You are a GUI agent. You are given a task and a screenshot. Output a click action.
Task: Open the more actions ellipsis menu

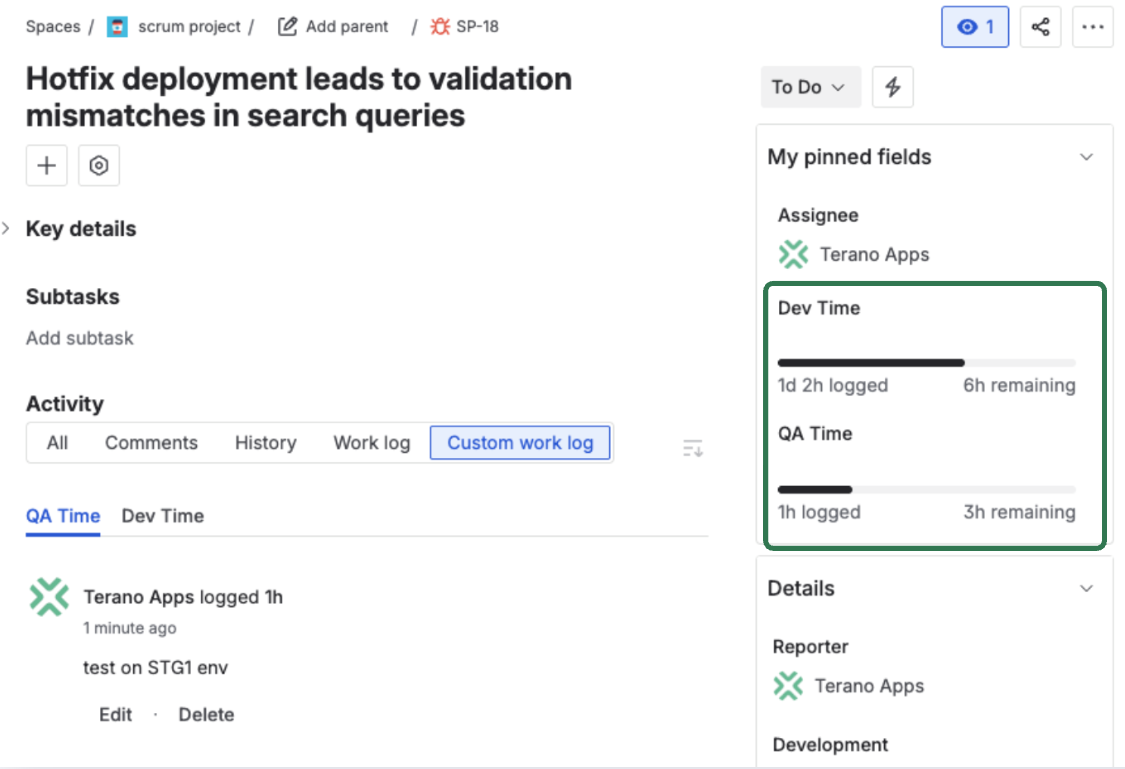pos(1092,26)
